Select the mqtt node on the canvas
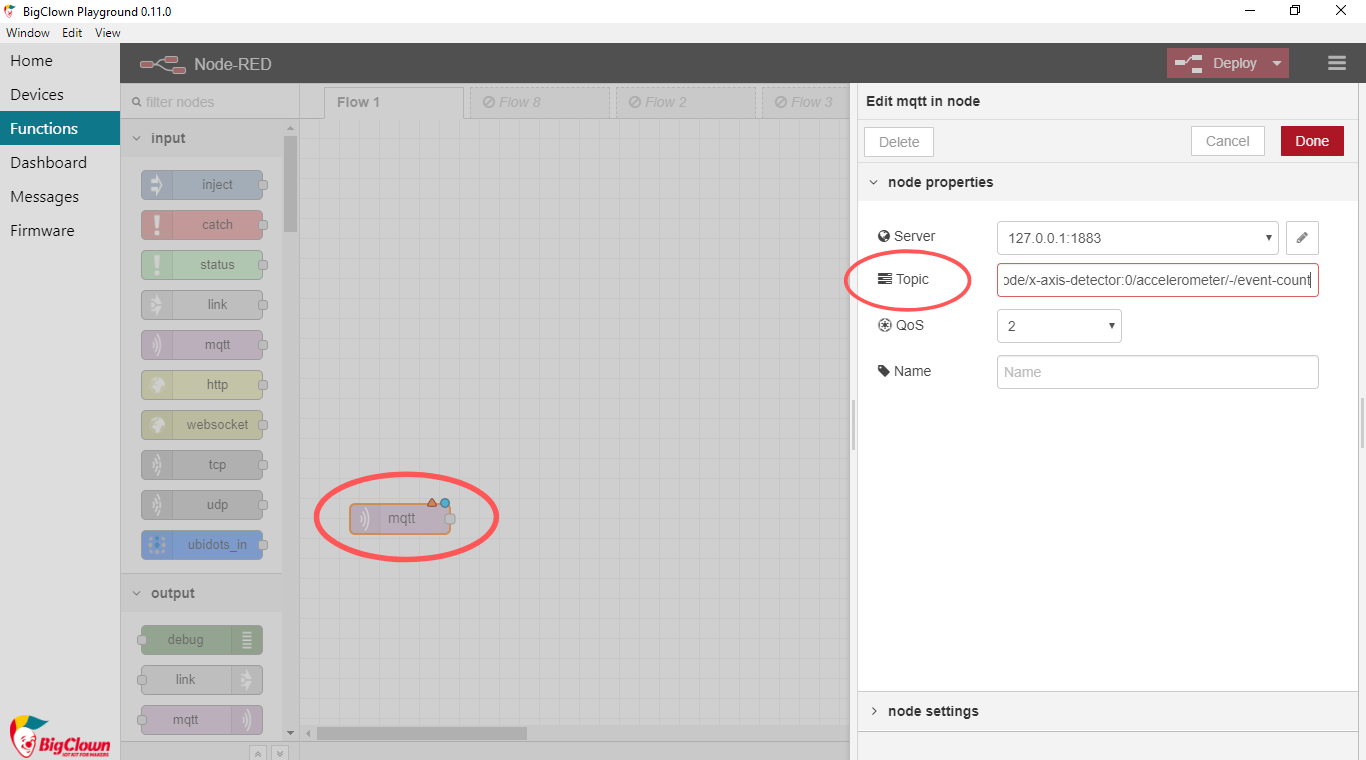1366x760 pixels. (x=400, y=519)
